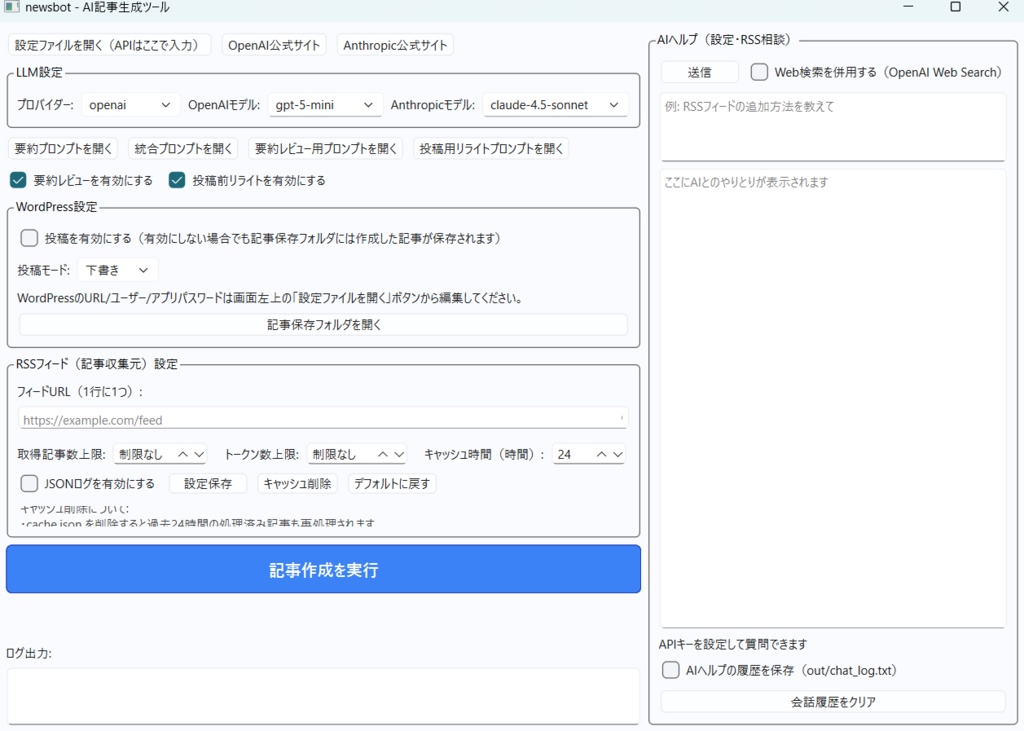Run article creation with 記事作成を実行
1024x731 pixels.
tap(322, 568)
